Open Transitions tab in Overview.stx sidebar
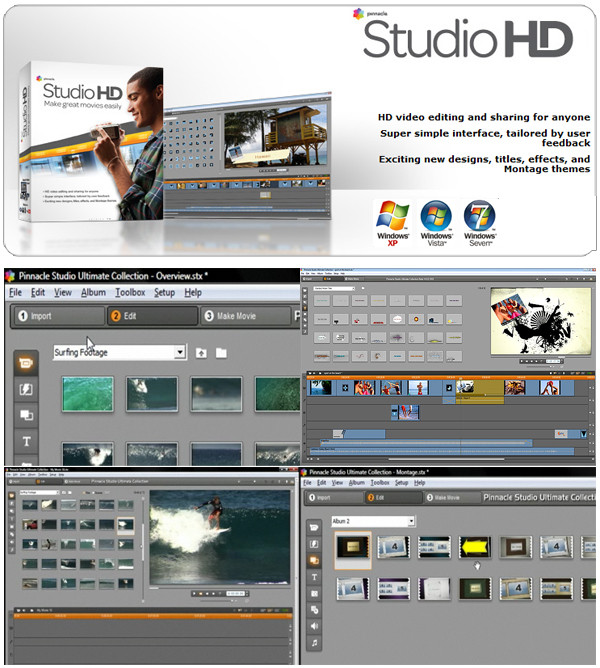 coord(26,389)
